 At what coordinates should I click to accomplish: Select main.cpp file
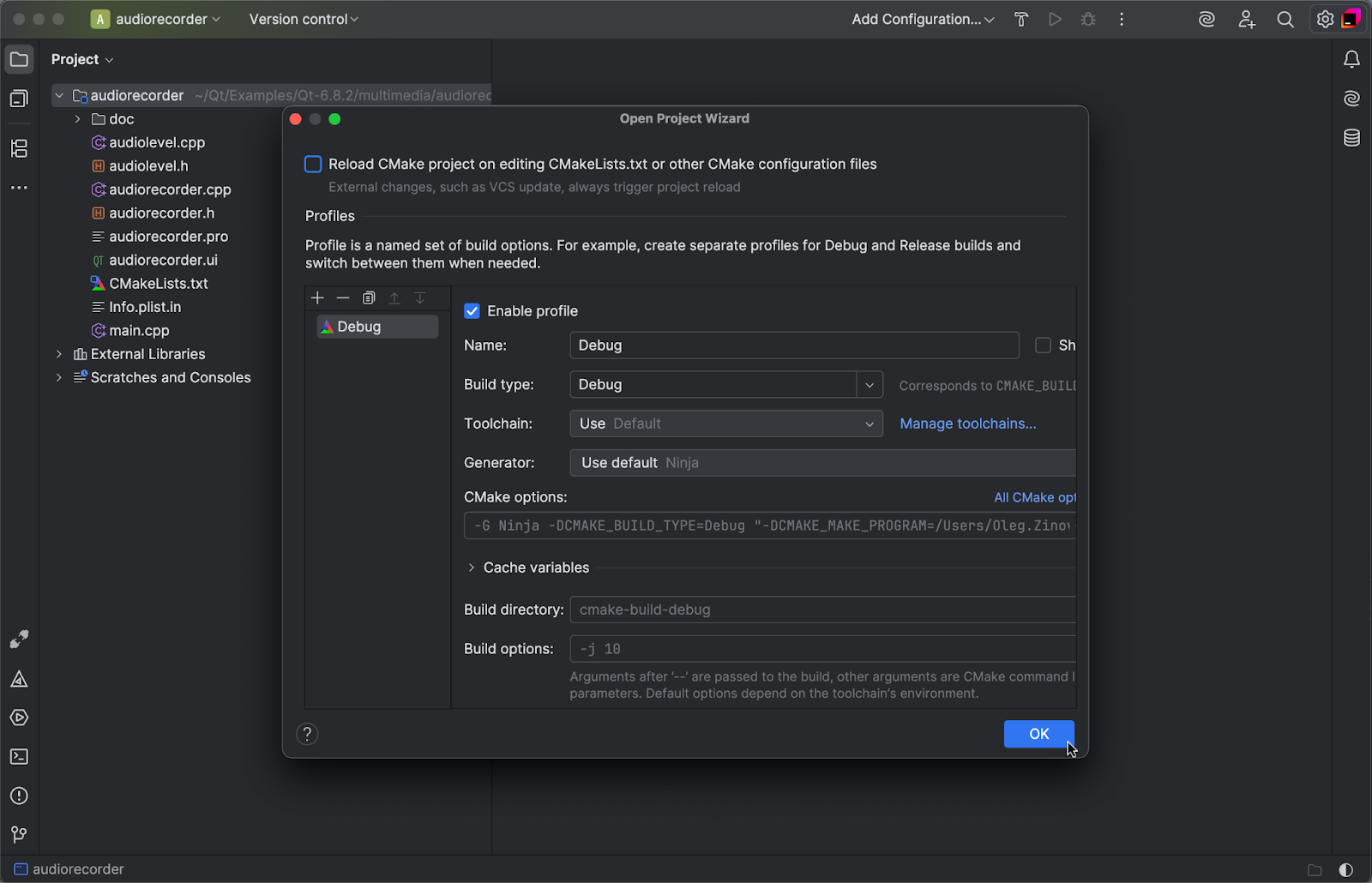(x=139, y=330)
